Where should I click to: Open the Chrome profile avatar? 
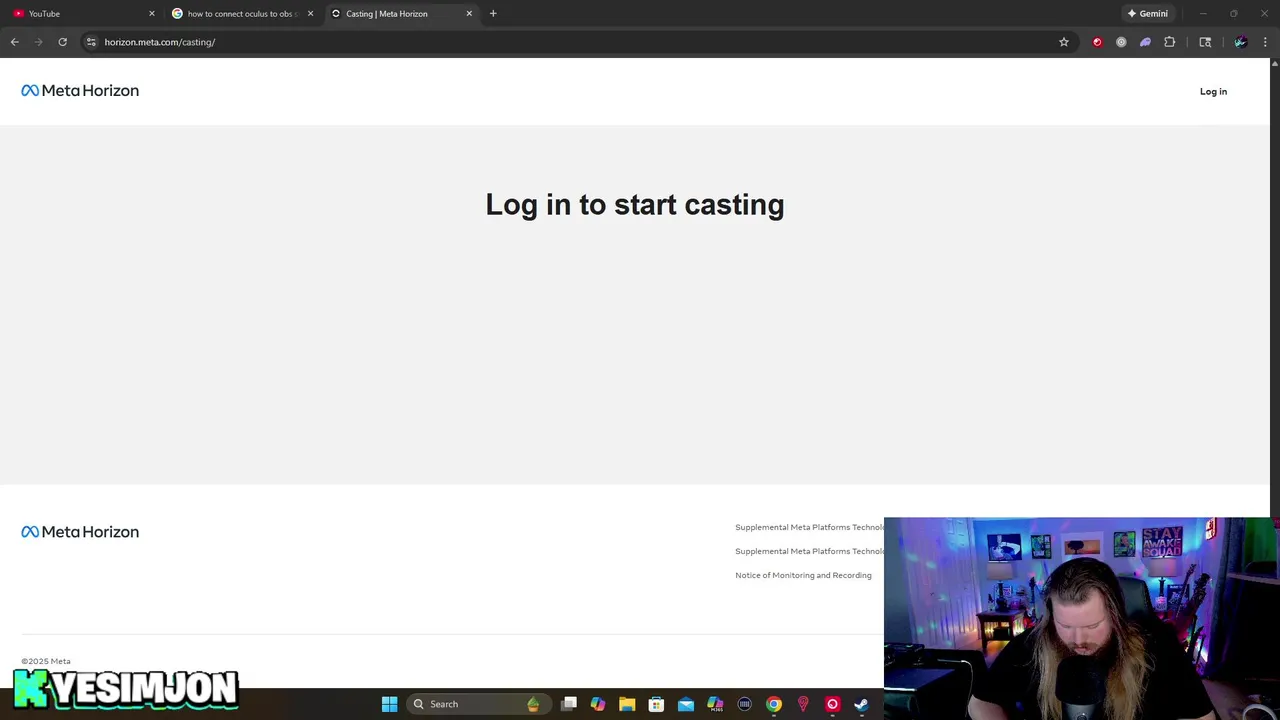click(x=1241, y=42)
